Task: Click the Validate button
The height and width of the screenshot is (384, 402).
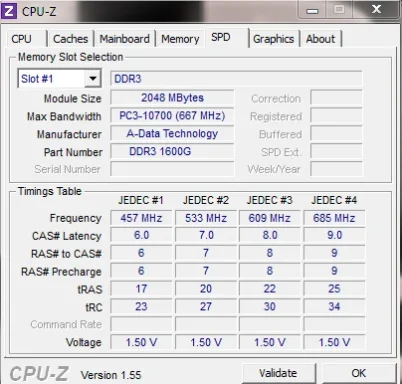Action: click(278, 373)
